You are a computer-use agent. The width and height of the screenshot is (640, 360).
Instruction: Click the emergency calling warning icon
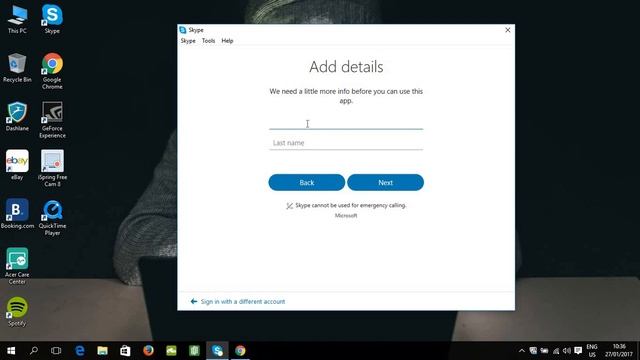(289, 206)
